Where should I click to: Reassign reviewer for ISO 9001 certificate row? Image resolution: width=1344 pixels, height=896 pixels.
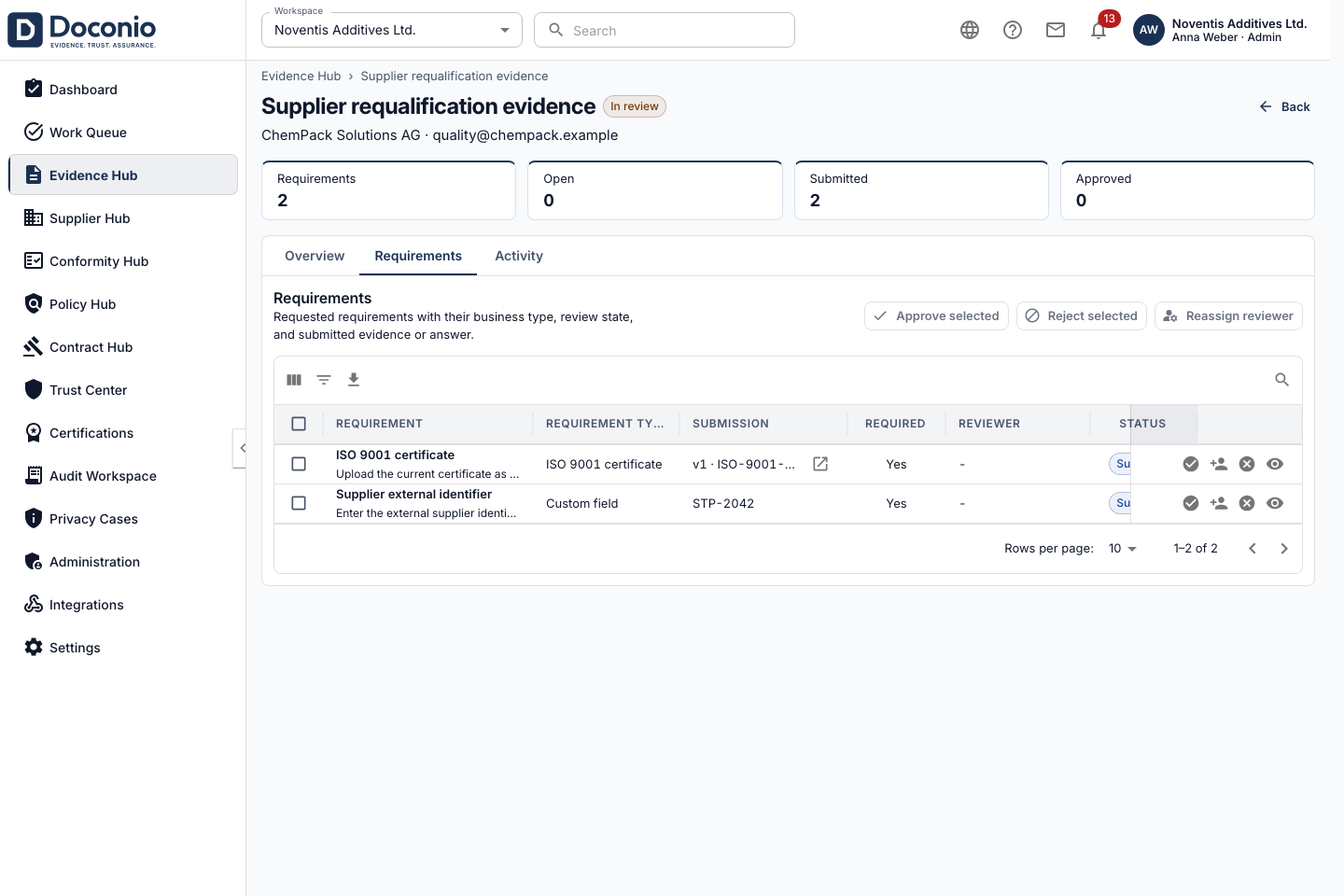click(x=1219, y=464)
